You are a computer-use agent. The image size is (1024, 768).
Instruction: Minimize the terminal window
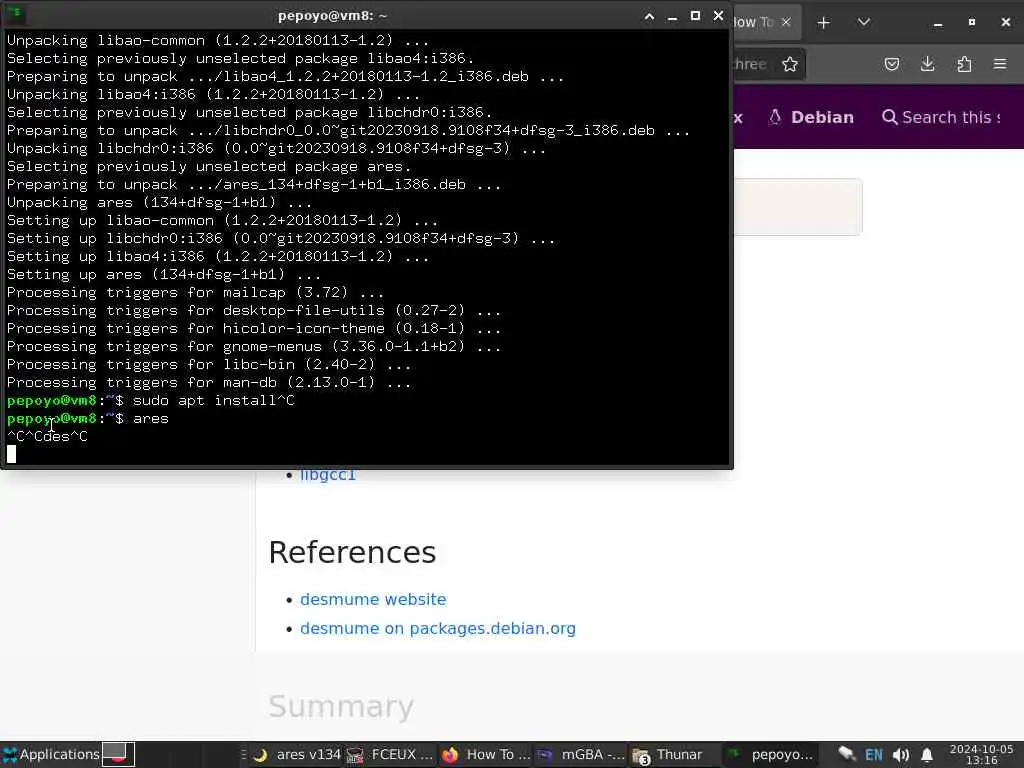[672, 16]
